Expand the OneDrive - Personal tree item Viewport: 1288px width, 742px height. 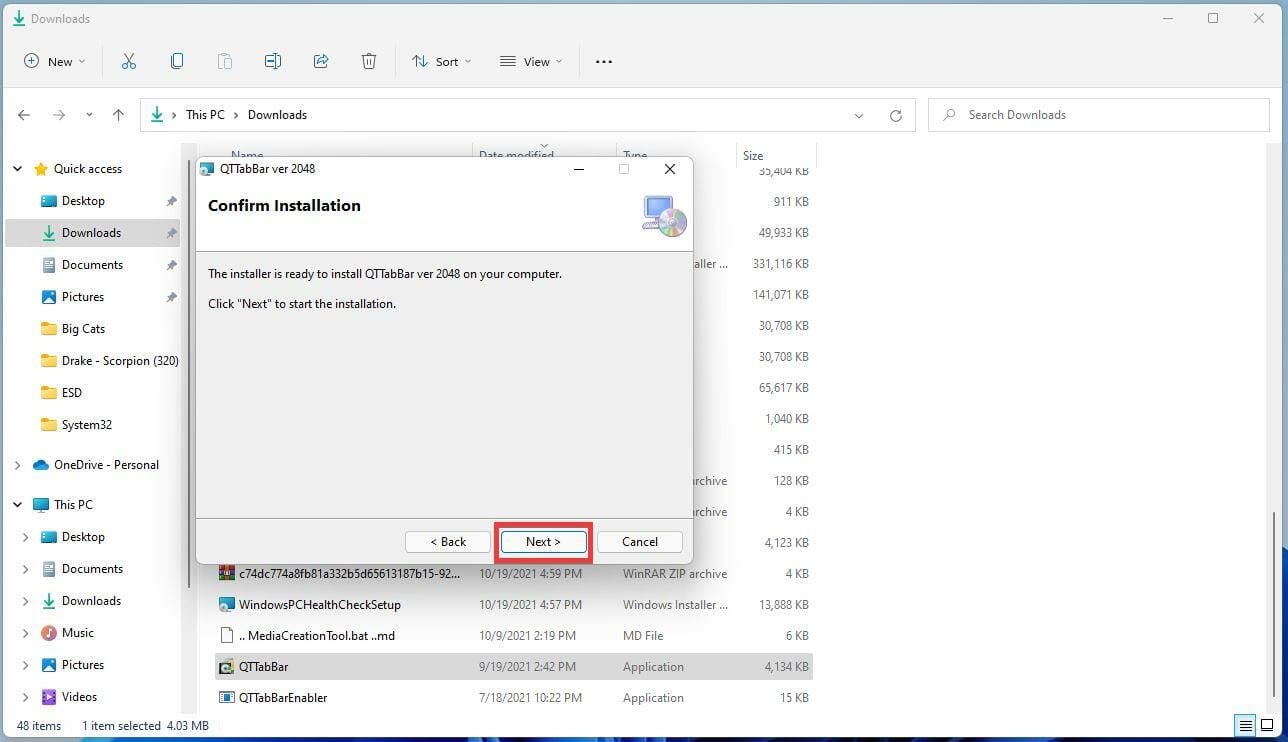point(17,464)
